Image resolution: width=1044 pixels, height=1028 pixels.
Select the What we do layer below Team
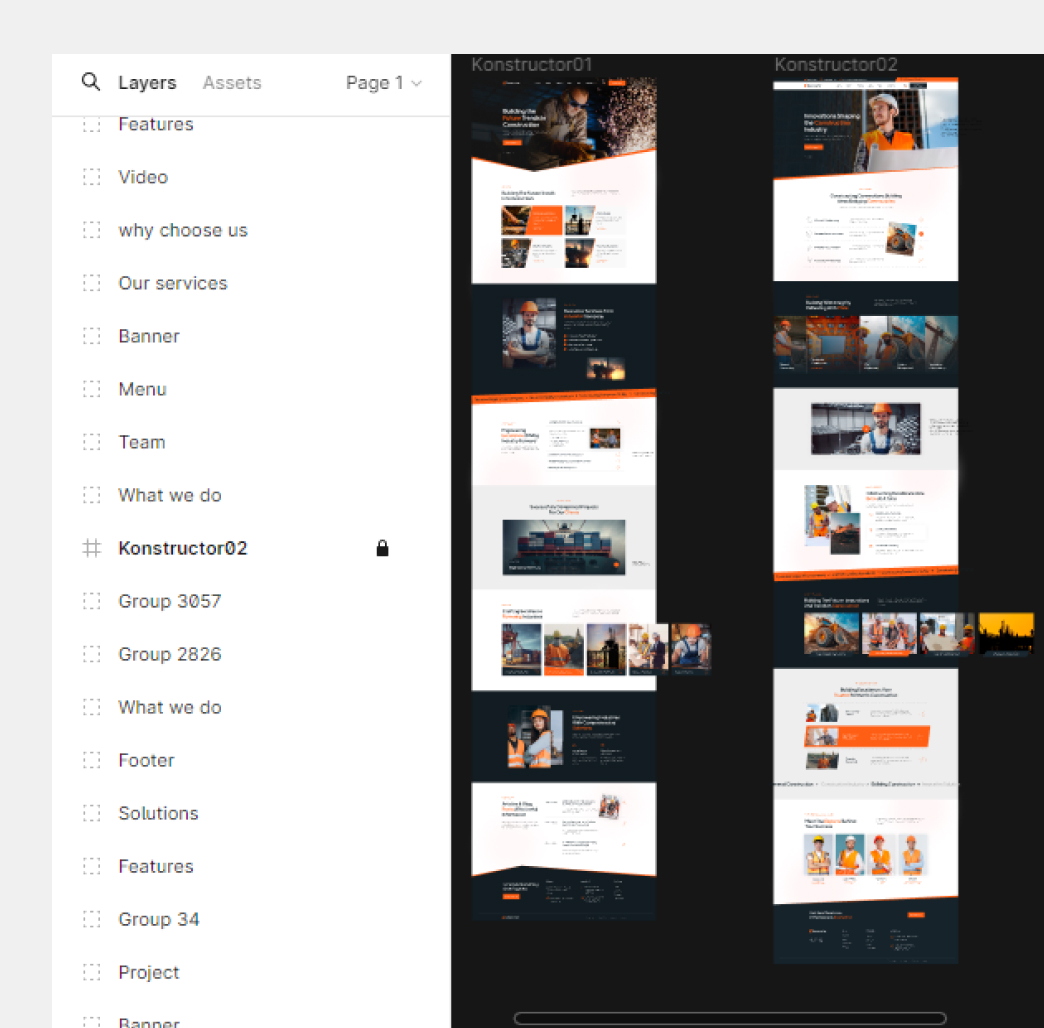[x=170, y=495]
